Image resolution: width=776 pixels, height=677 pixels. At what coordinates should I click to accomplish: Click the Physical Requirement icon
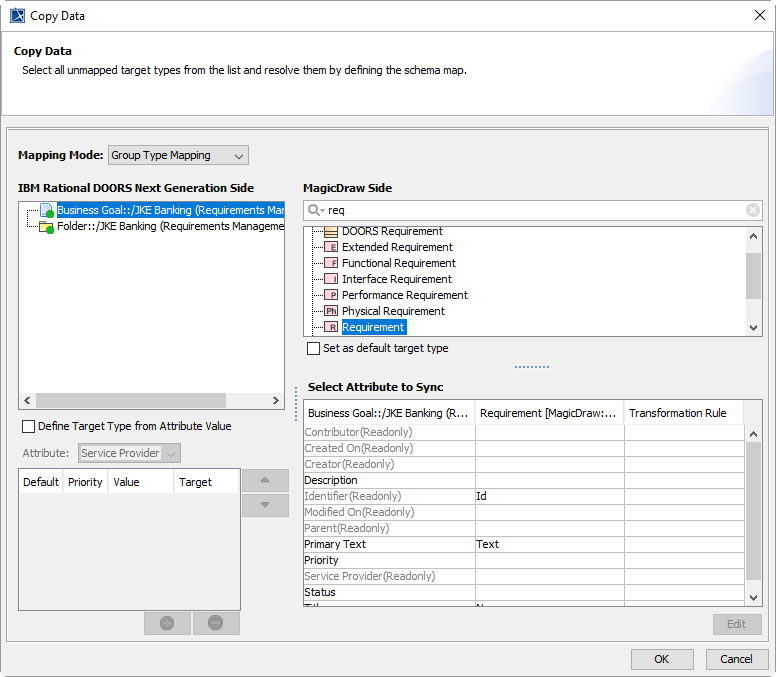331,311
